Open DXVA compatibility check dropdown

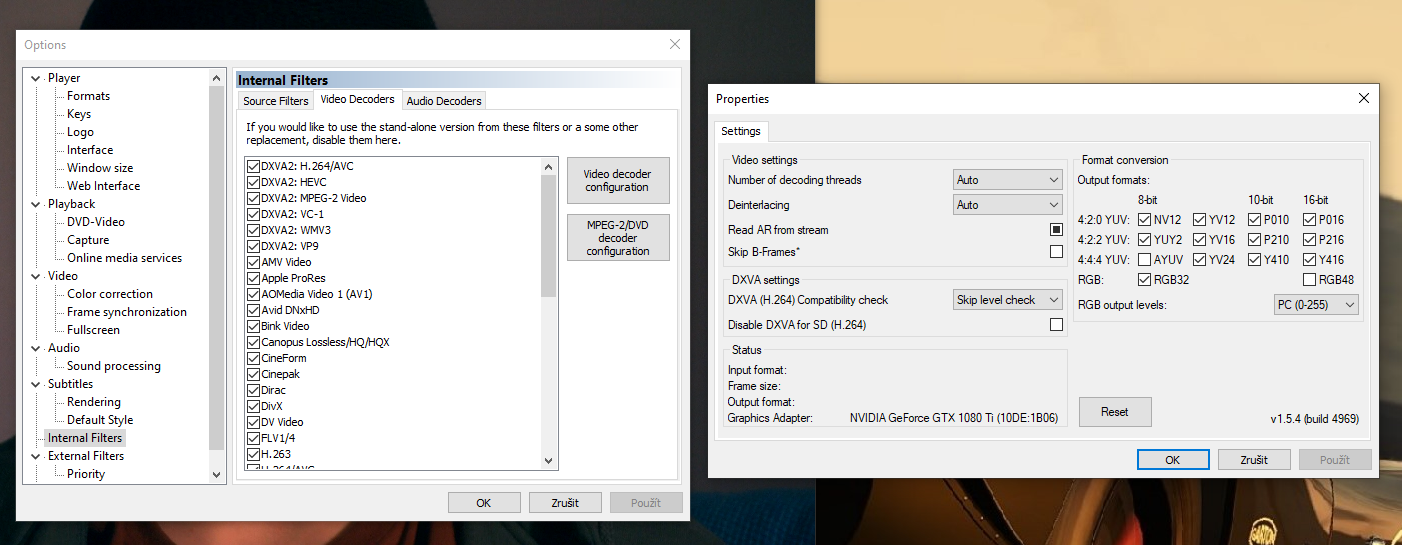click(x=1007, y=300)
